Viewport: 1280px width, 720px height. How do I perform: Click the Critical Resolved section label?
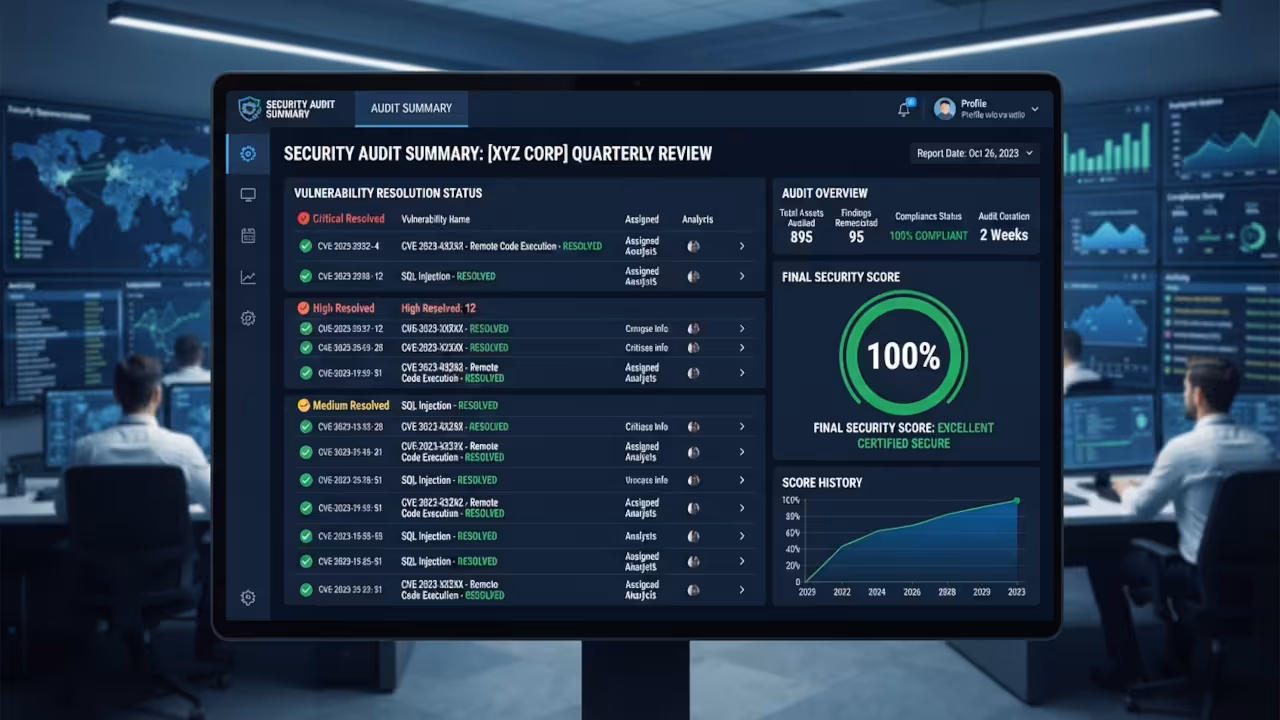click(348, 218)
